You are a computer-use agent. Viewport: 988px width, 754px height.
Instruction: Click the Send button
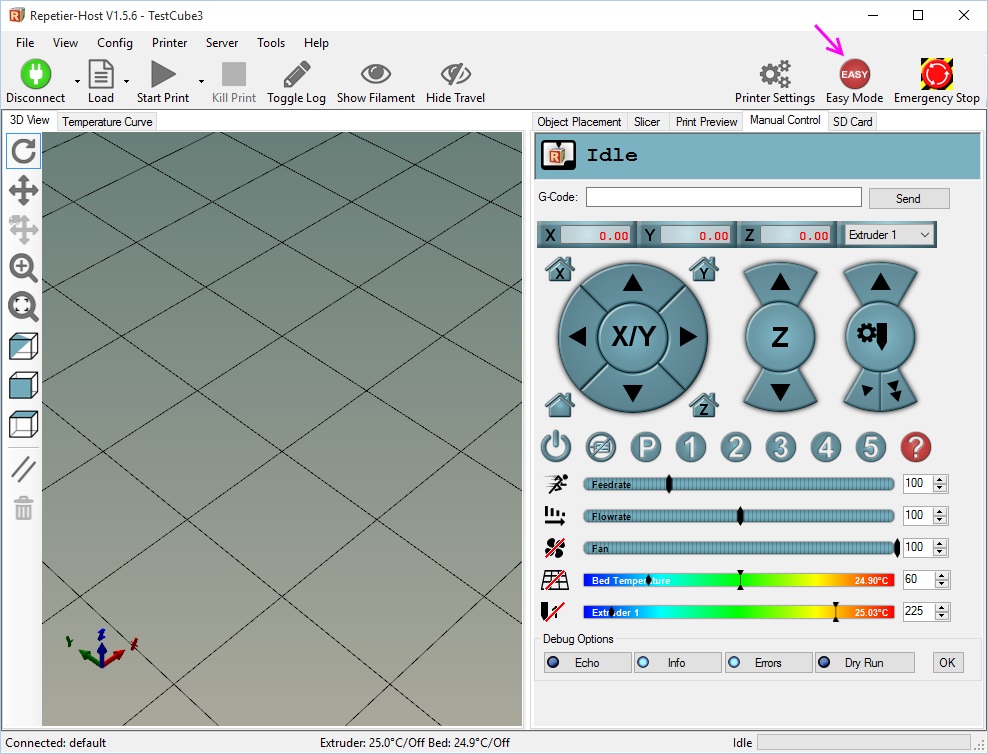(x=909, y=198)
